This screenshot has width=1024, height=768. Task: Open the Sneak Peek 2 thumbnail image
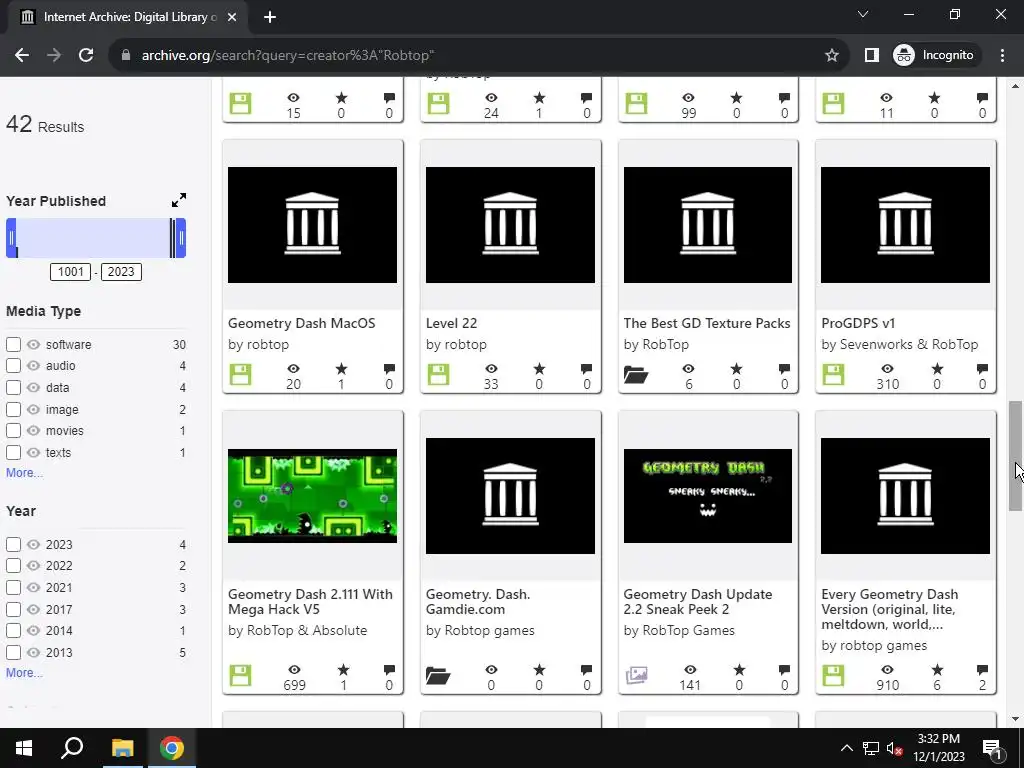pos(708,496)
